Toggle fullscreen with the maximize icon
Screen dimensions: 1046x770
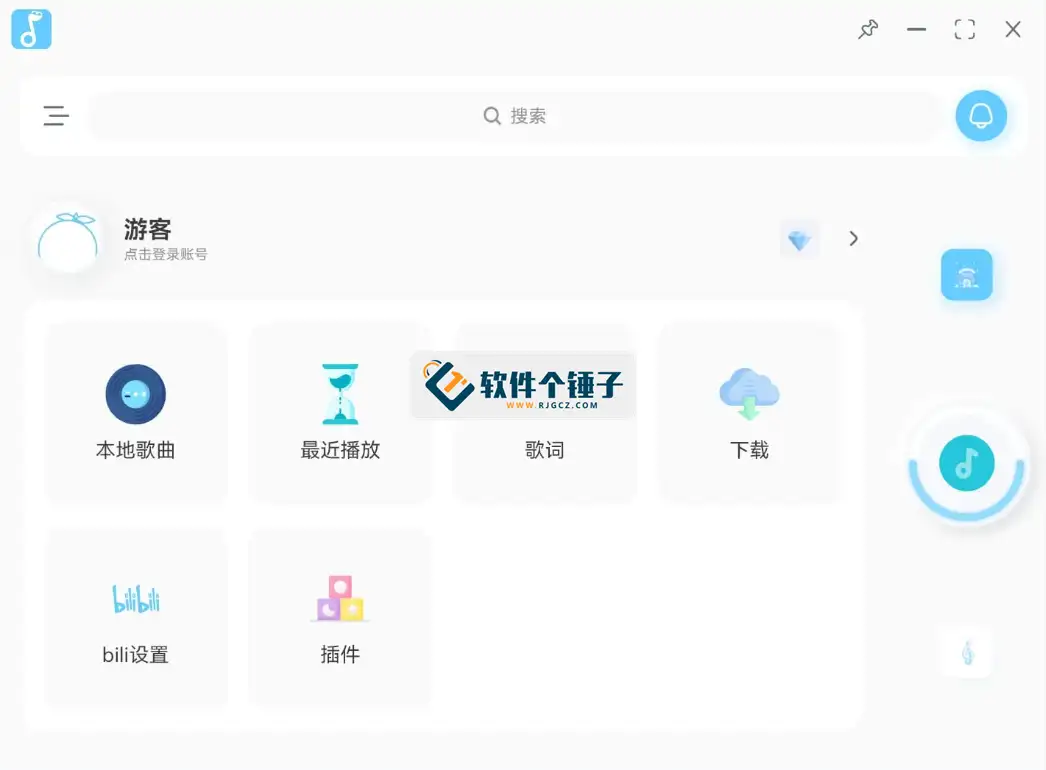[964, 30]
